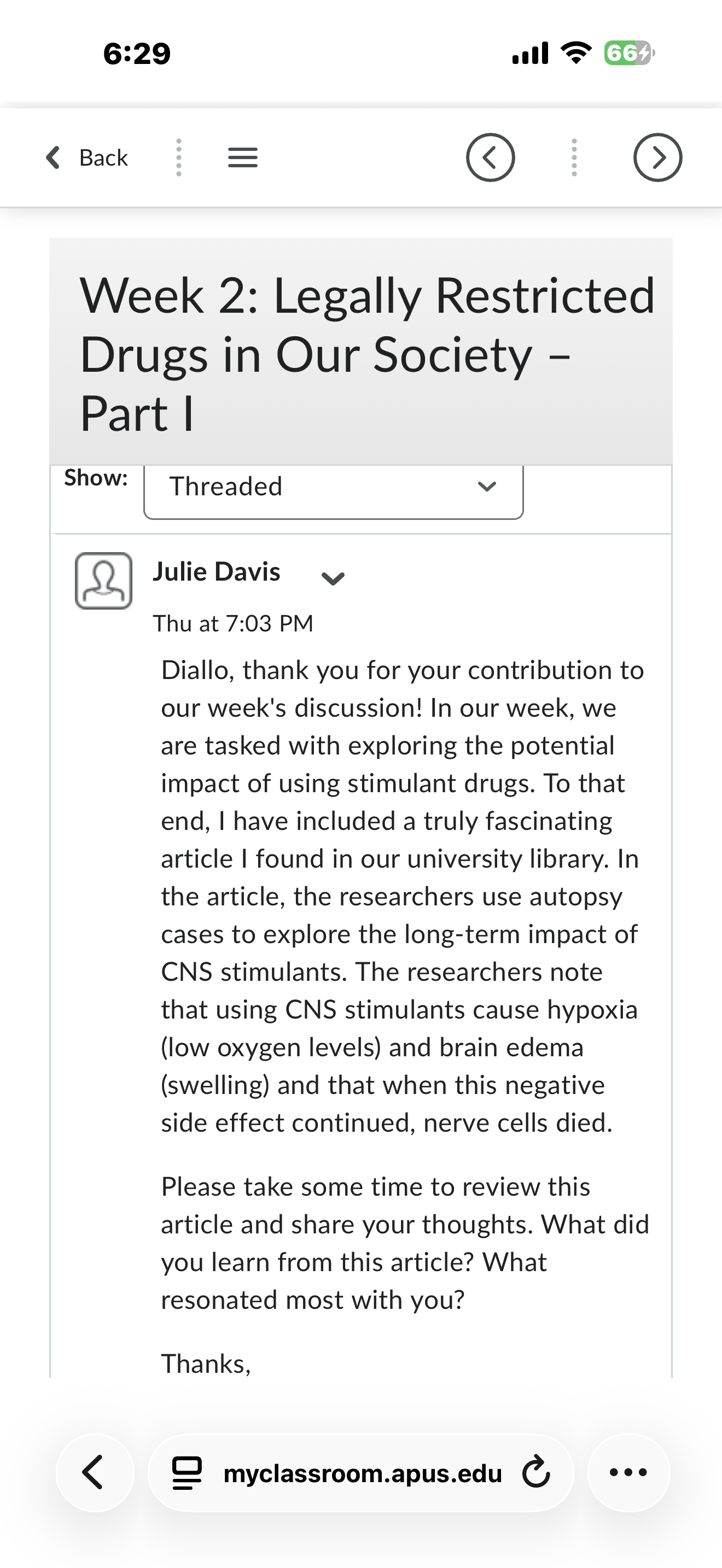
Task: Tap the Back chevron icon
Action: click(53, 157)
